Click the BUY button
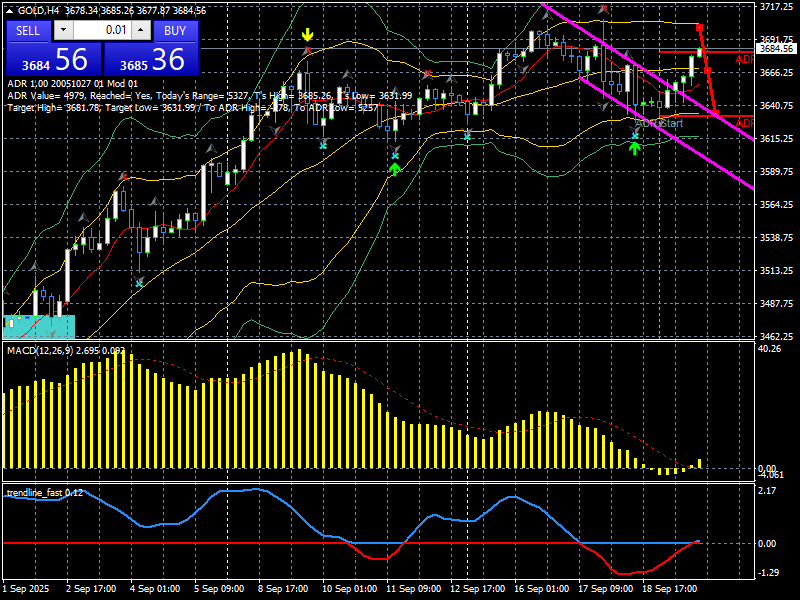800x600 pixels. (x=175, y=31)
